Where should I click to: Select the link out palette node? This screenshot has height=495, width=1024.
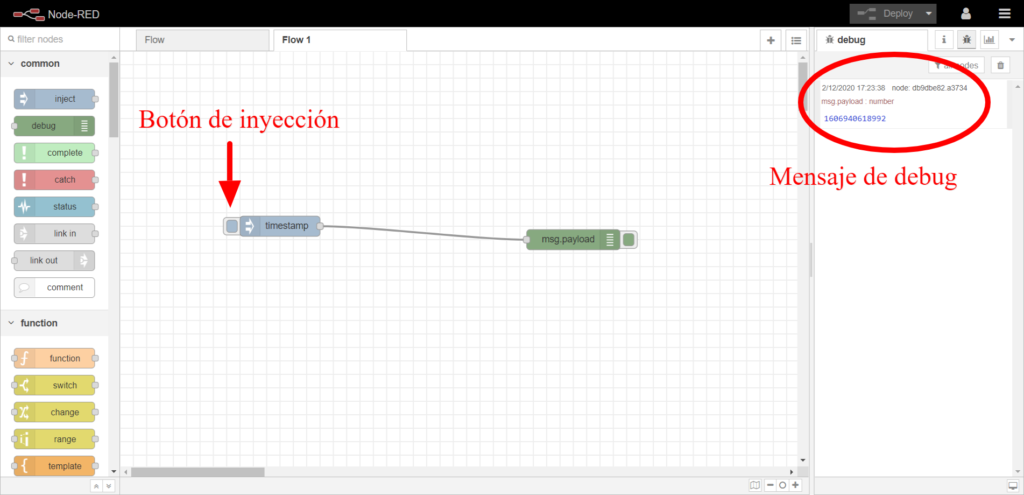[x=54, y=260]
